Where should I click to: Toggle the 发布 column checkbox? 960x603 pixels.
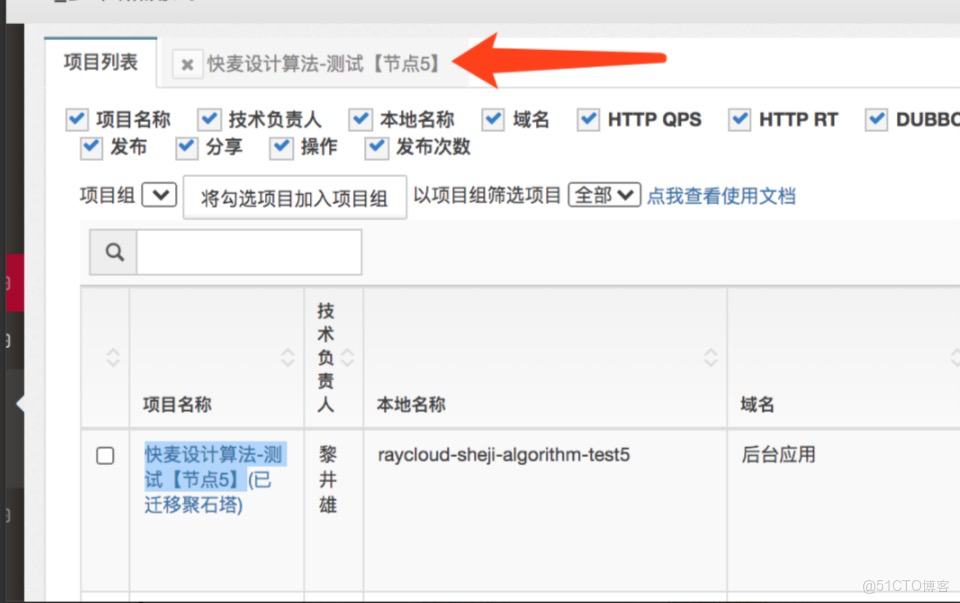(91, 148)
